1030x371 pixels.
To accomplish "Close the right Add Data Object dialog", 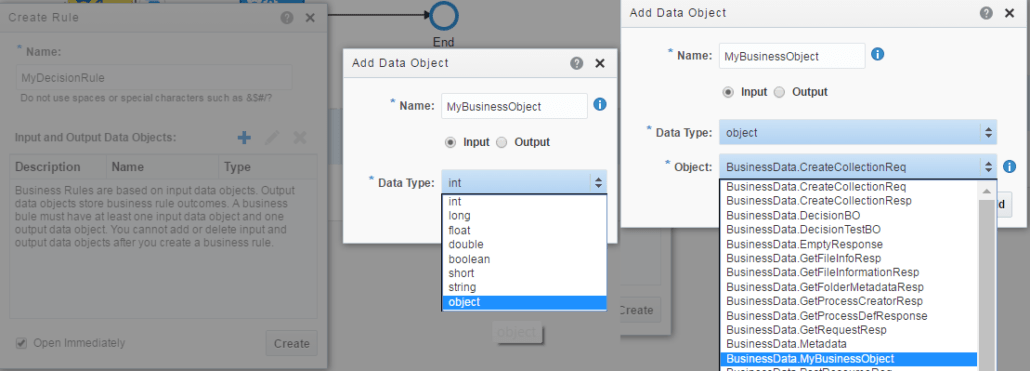I will [1010, 12].
